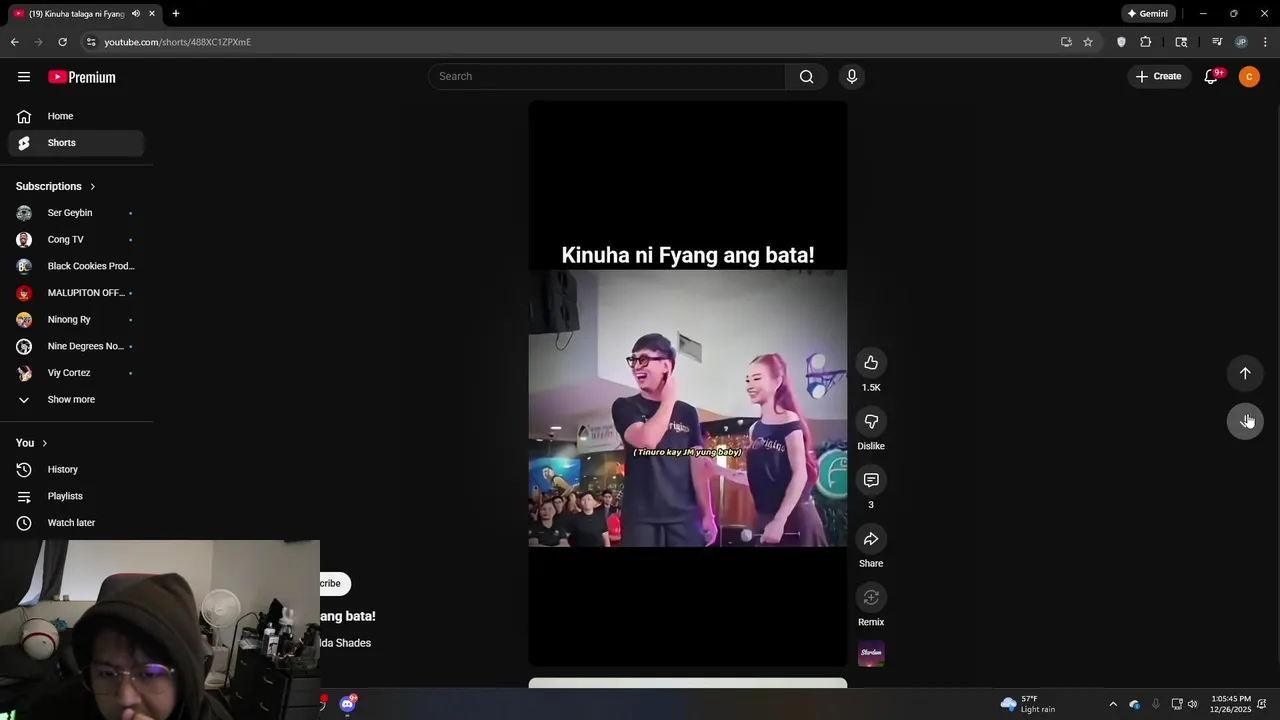Start voice search with the microphone
The image size is (1280, 720).
pyautogui.click(x=852, y=77)
